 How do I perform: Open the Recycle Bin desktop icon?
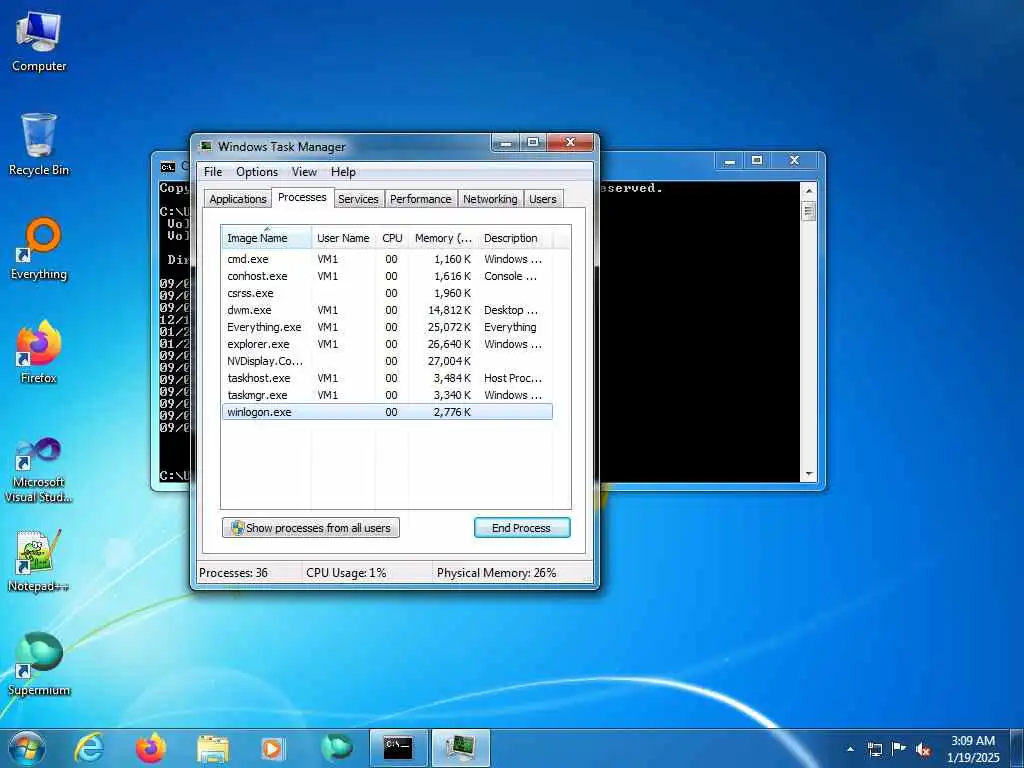39,145
